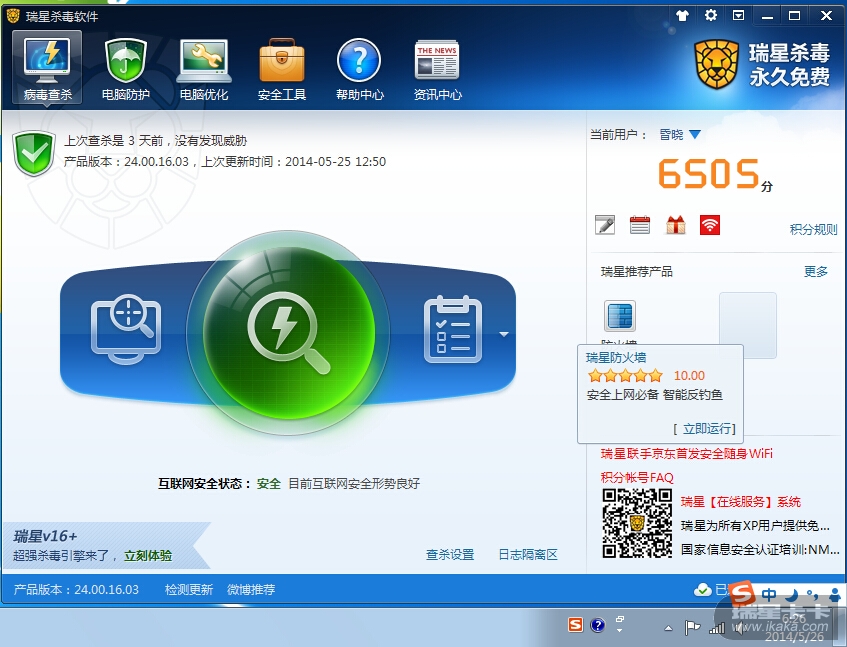This screenshot has height=647, width=847.
Task: Open the title bar dropdown menu icon
Action: point(738,15)
